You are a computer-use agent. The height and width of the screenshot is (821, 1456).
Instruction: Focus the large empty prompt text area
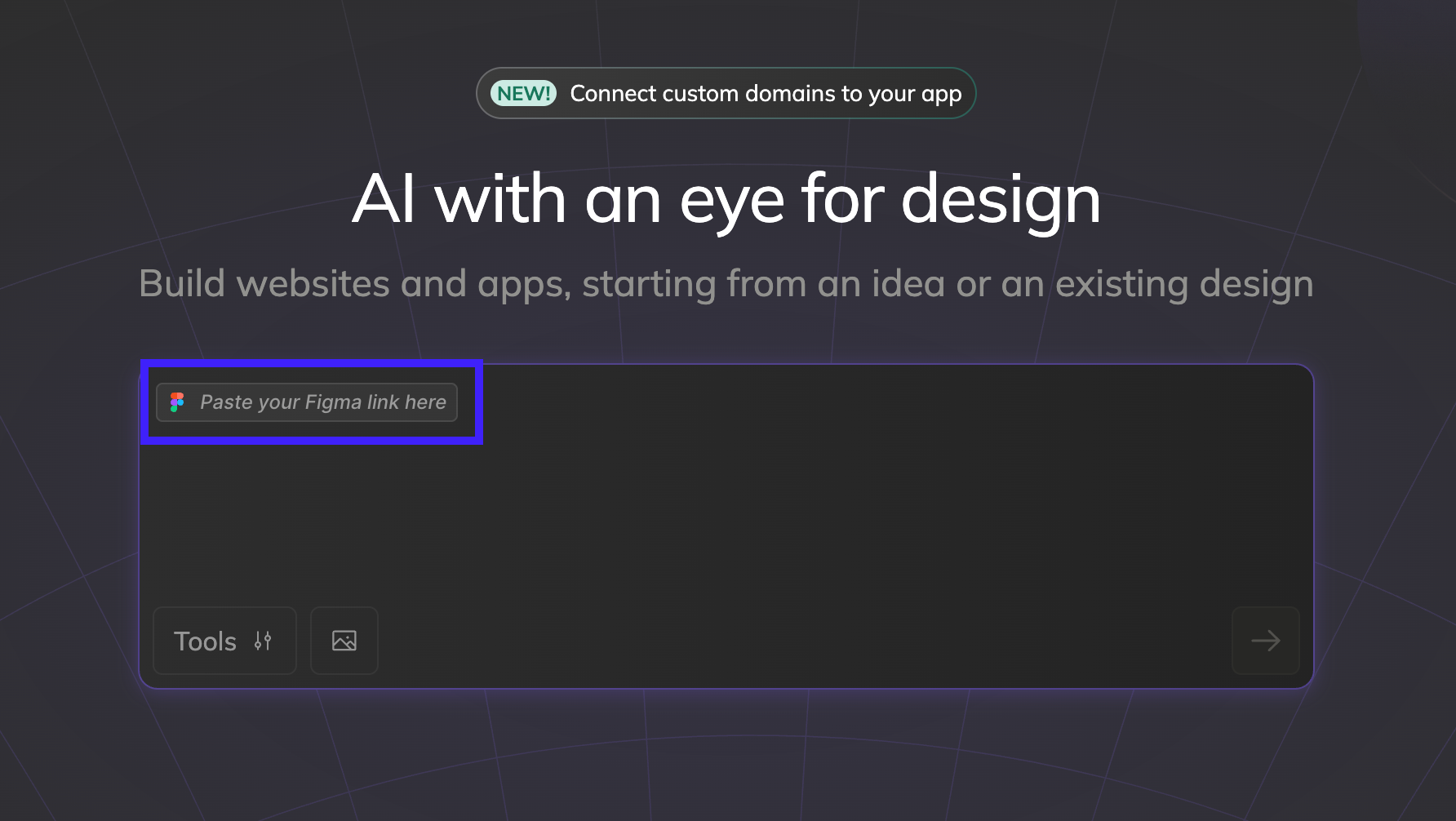pos(726,514)
